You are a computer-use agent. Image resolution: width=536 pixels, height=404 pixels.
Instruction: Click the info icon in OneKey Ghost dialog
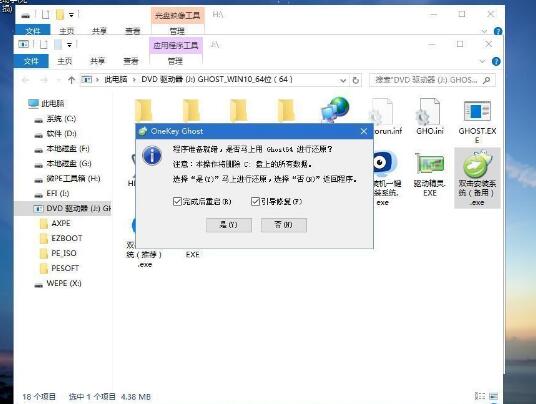coord(152,156)
